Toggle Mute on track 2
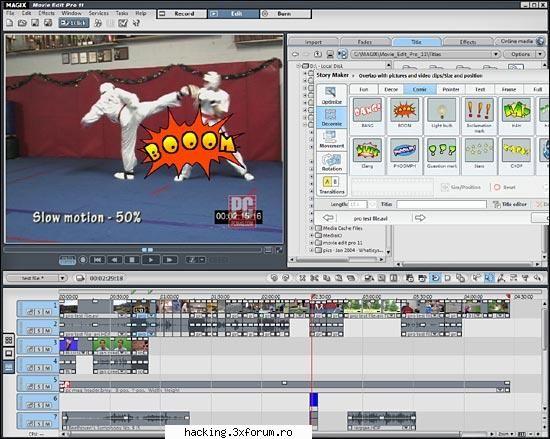The image size is (550, 439). 47,330
